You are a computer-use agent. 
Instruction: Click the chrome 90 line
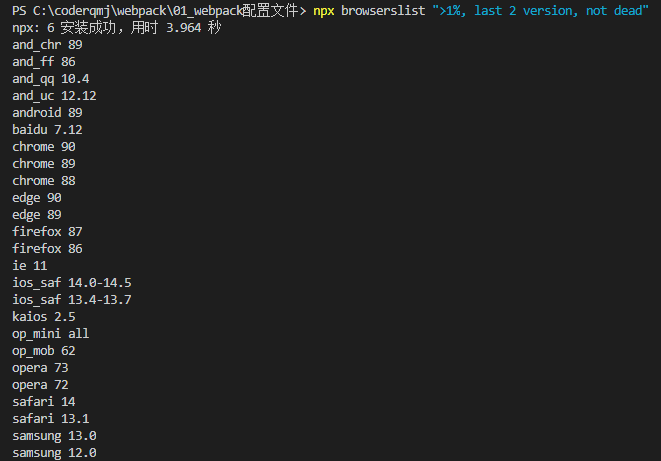coord(44,147)
